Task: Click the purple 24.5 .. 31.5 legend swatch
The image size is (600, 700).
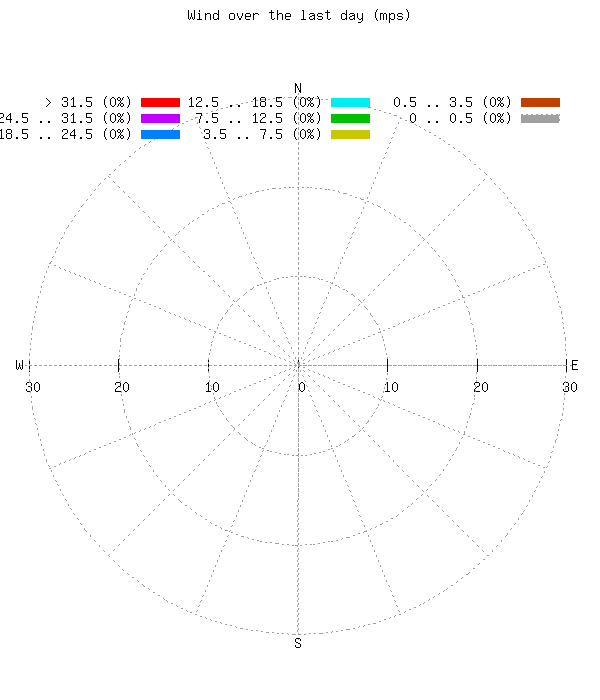Action: point(160,118)
